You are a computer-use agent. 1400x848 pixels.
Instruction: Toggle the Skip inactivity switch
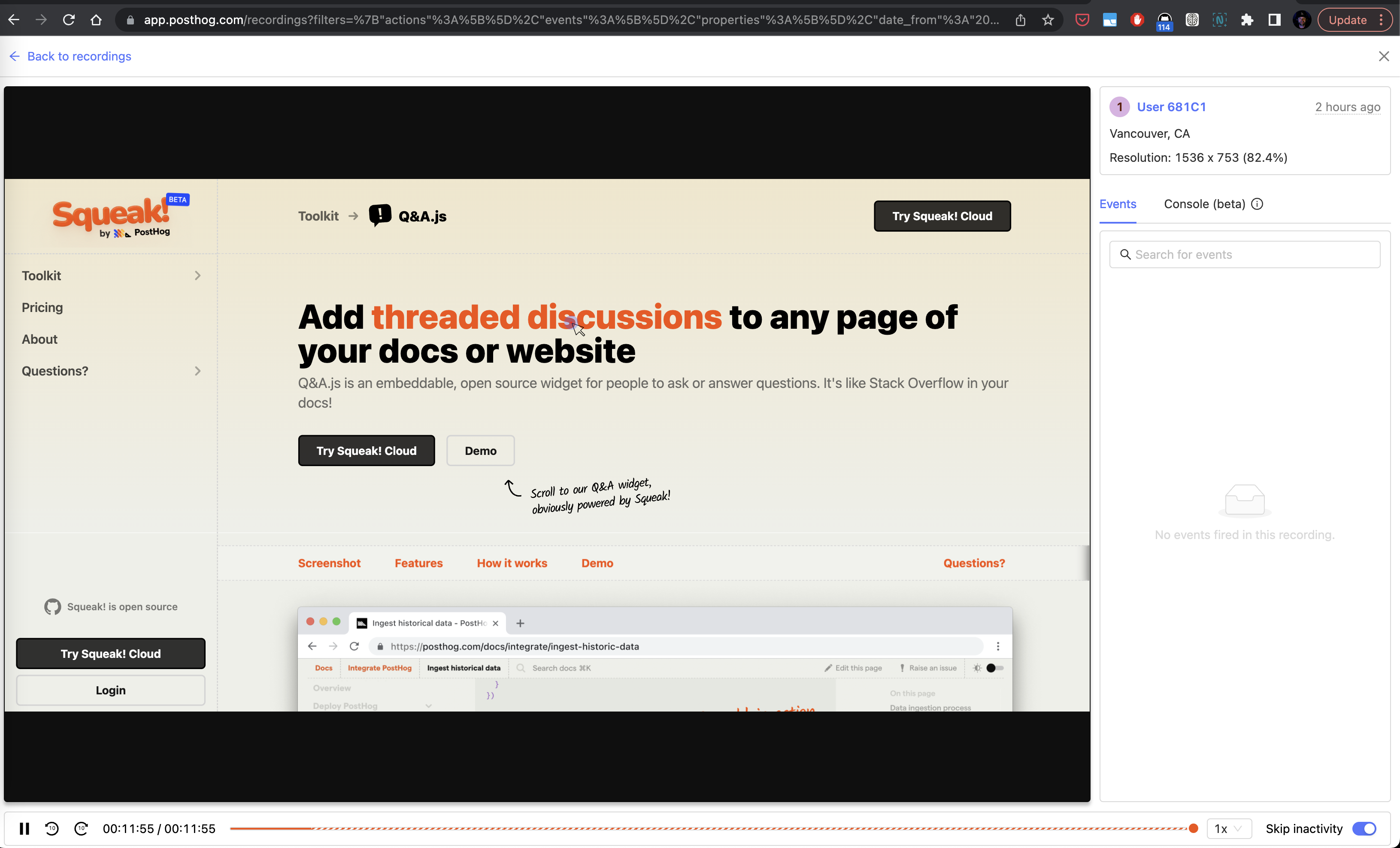tap(1364, 829)
